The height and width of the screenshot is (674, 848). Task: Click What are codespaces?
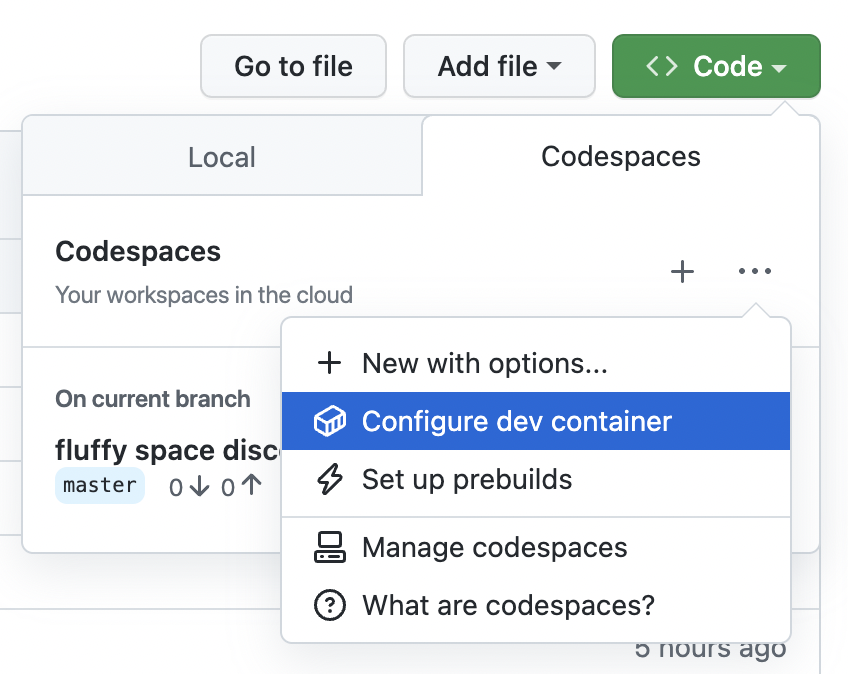click(x=509, y=606)
